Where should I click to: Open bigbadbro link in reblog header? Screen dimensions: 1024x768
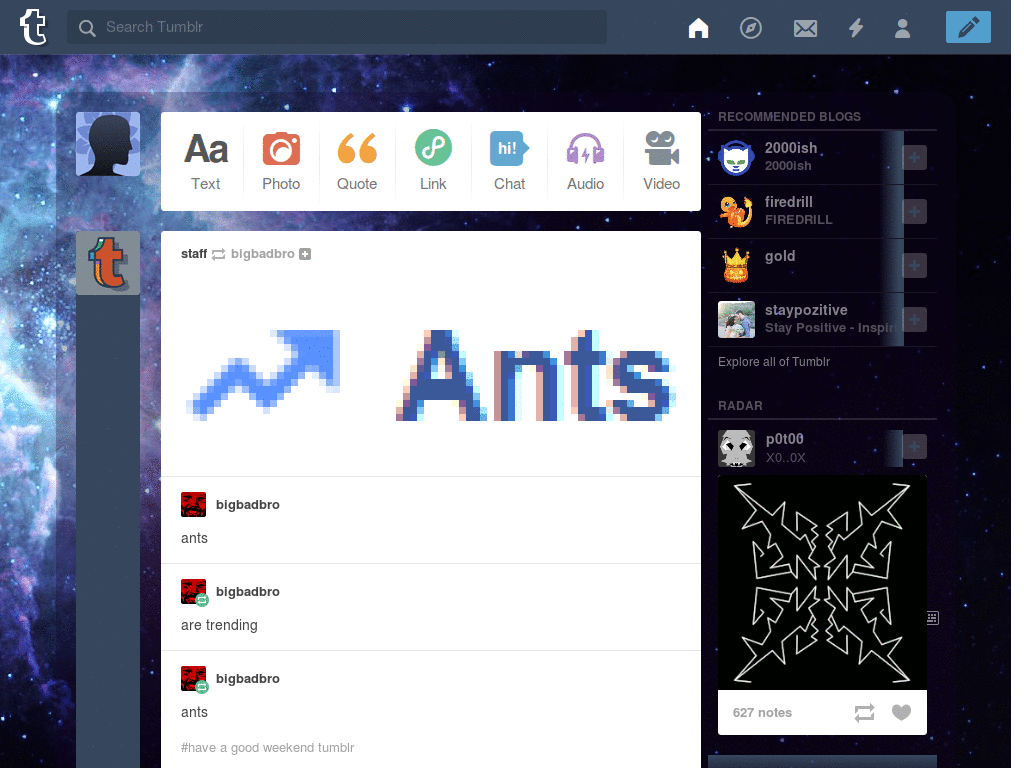(x=263, y=253)
